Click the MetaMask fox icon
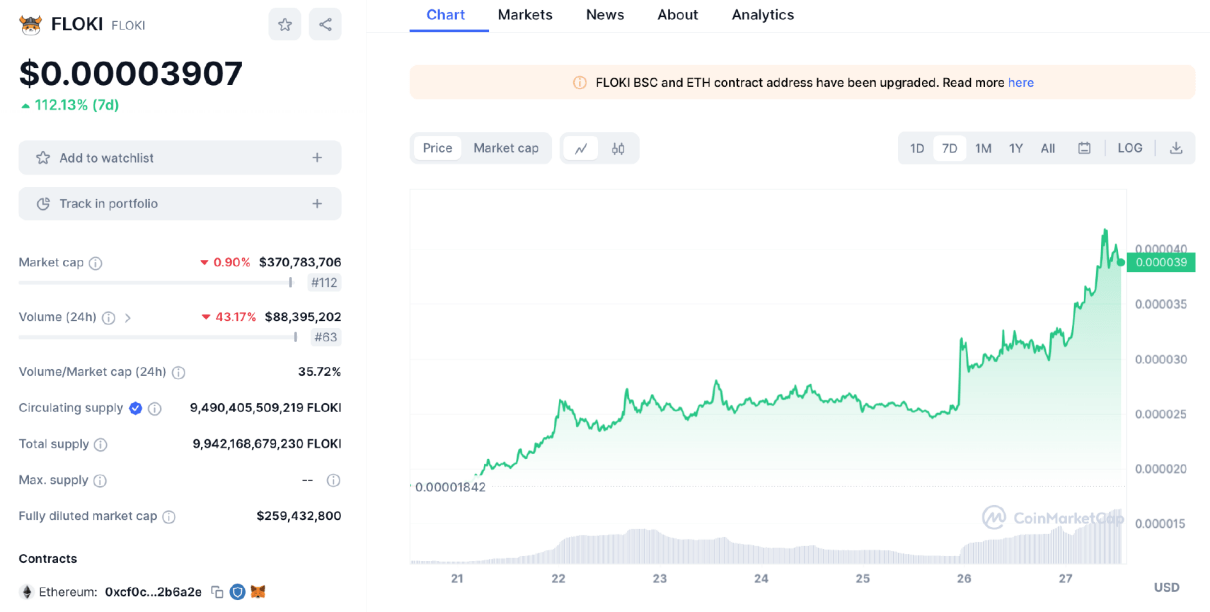 click(x=258, y=592)
